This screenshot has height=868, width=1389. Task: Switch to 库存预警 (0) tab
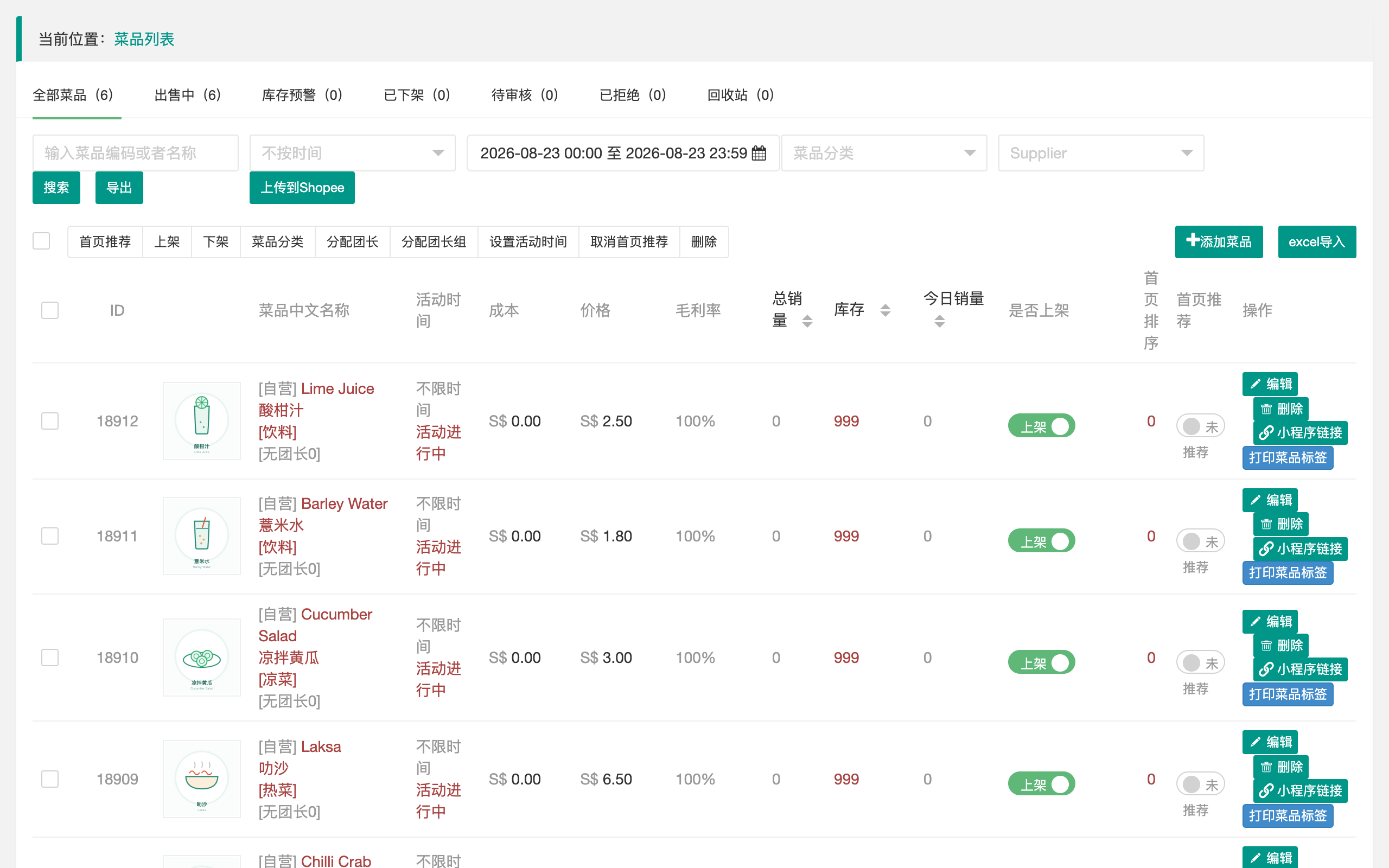(x=302, y=95)
